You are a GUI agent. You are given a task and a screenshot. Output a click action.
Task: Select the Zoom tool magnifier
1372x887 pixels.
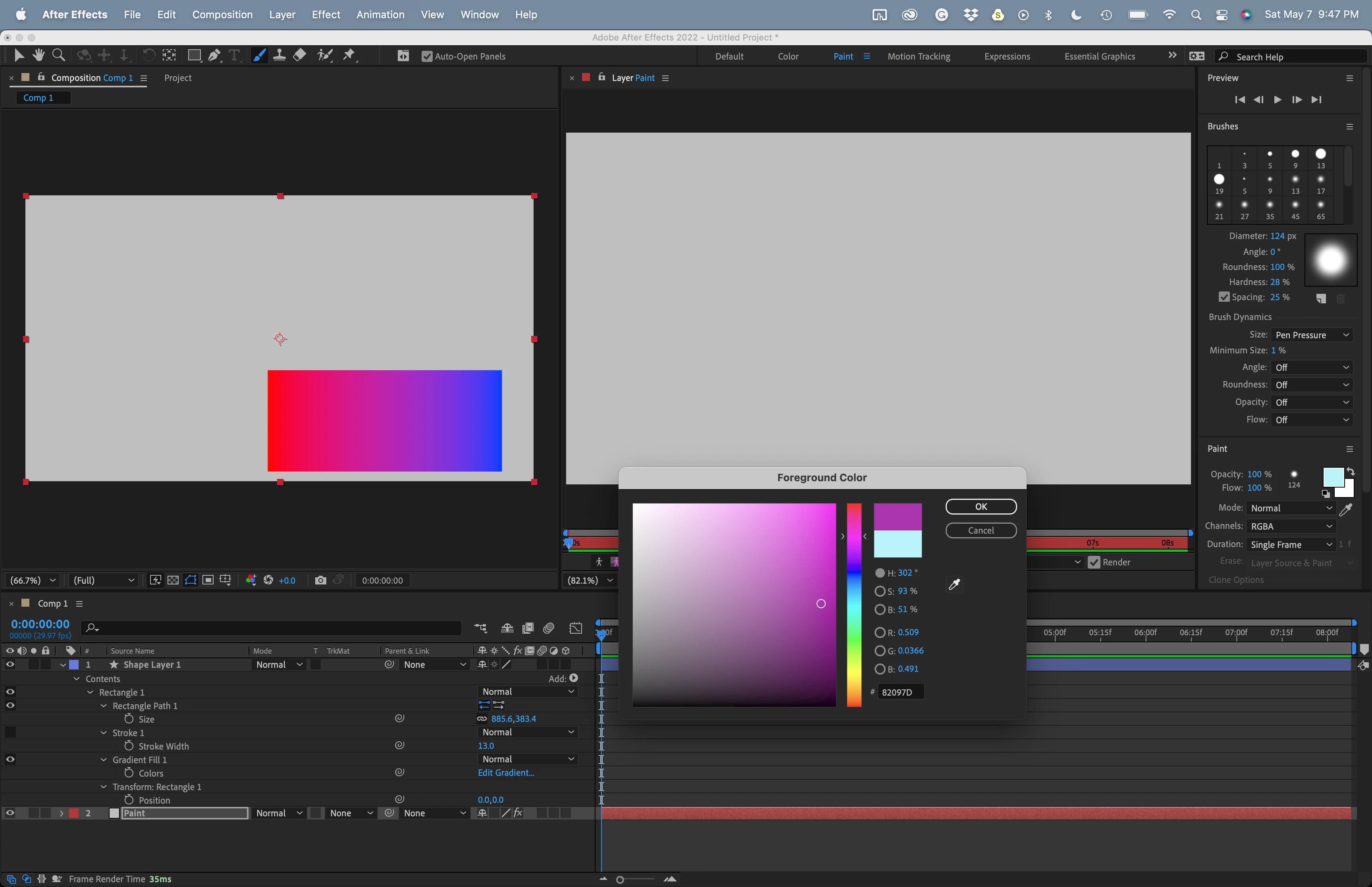[x=58, y=55]
